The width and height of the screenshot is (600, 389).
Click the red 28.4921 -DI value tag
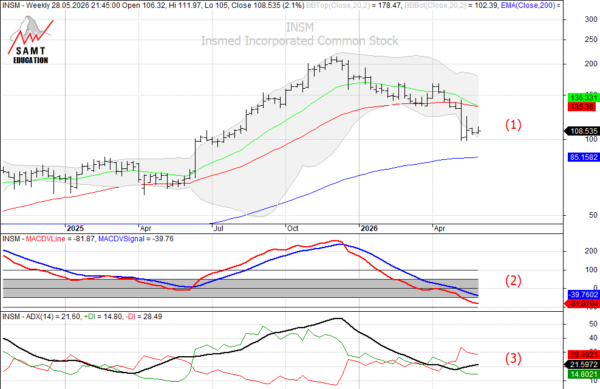(583, 354)
